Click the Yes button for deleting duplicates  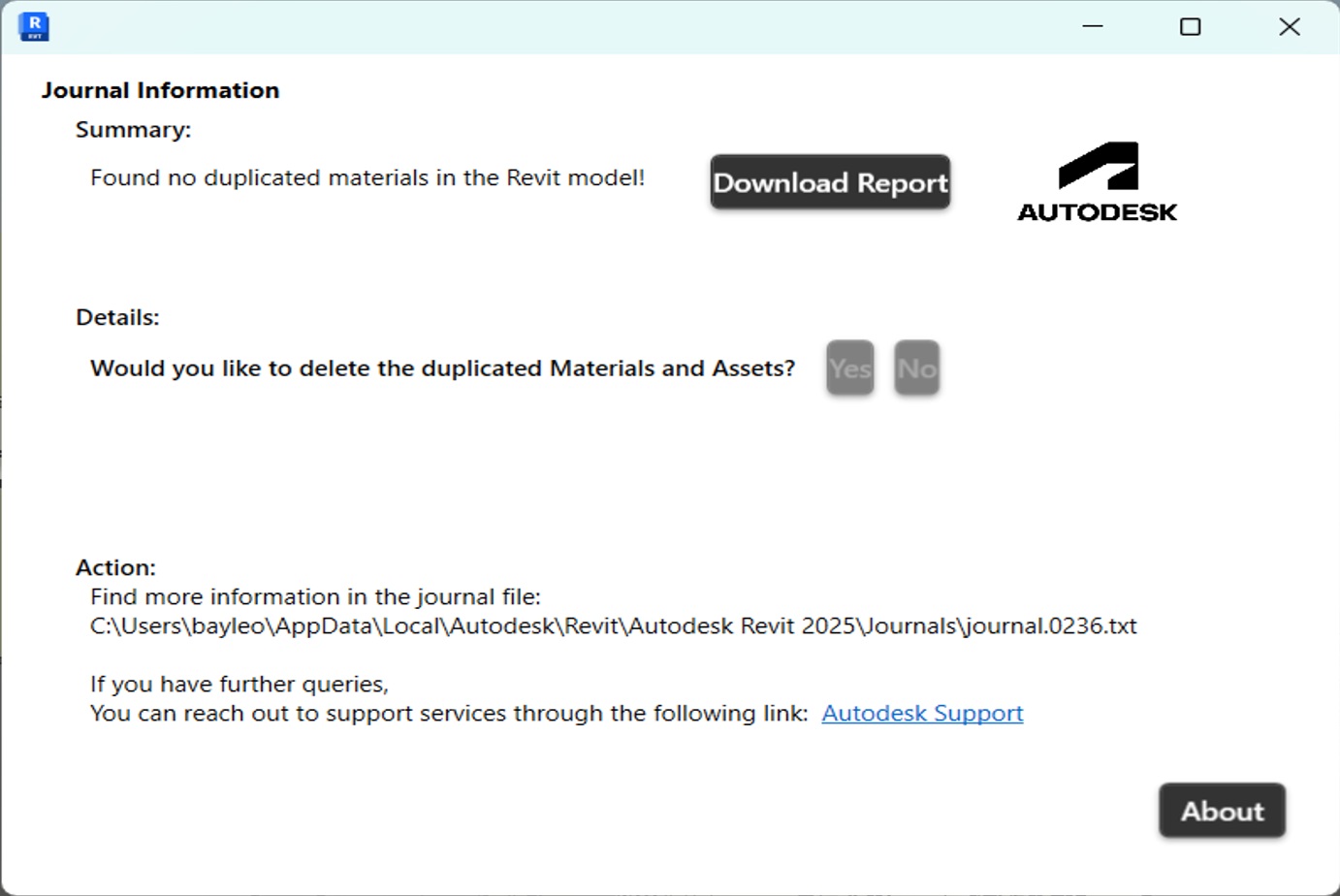coord(849,368)
